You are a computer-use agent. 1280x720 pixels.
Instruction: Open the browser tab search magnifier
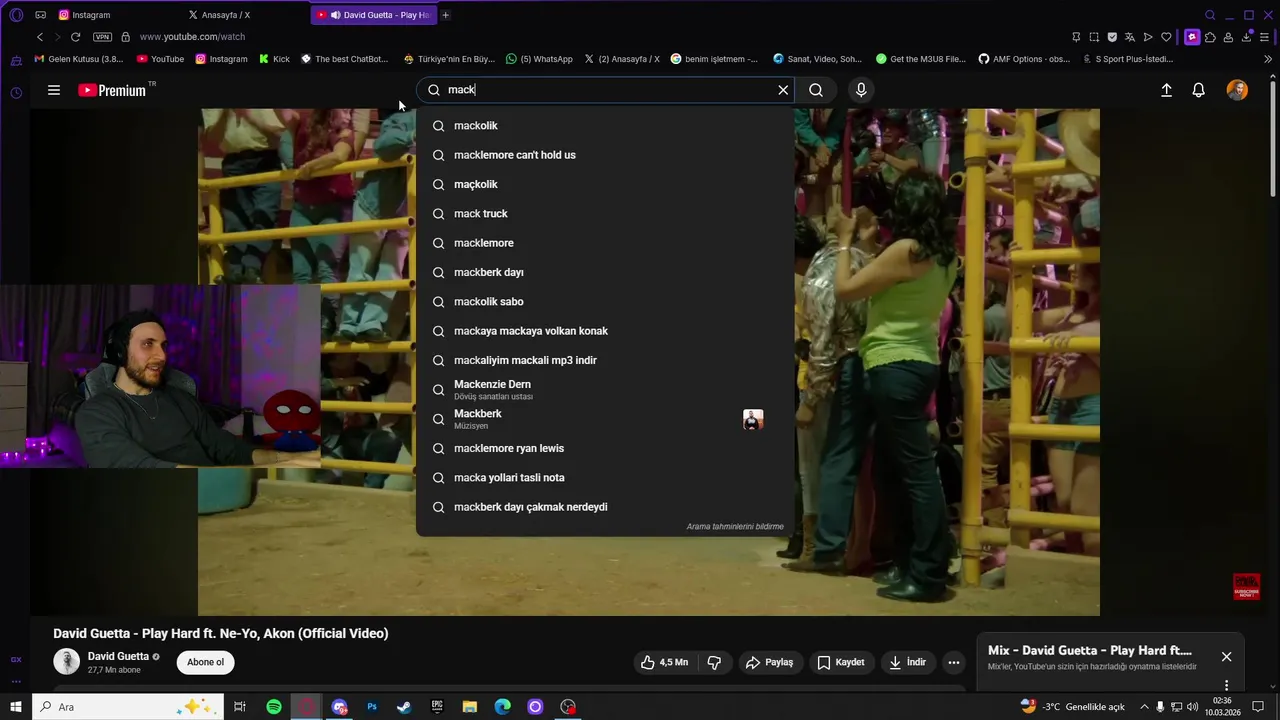pyautogui.click(x=1210, y=15)
